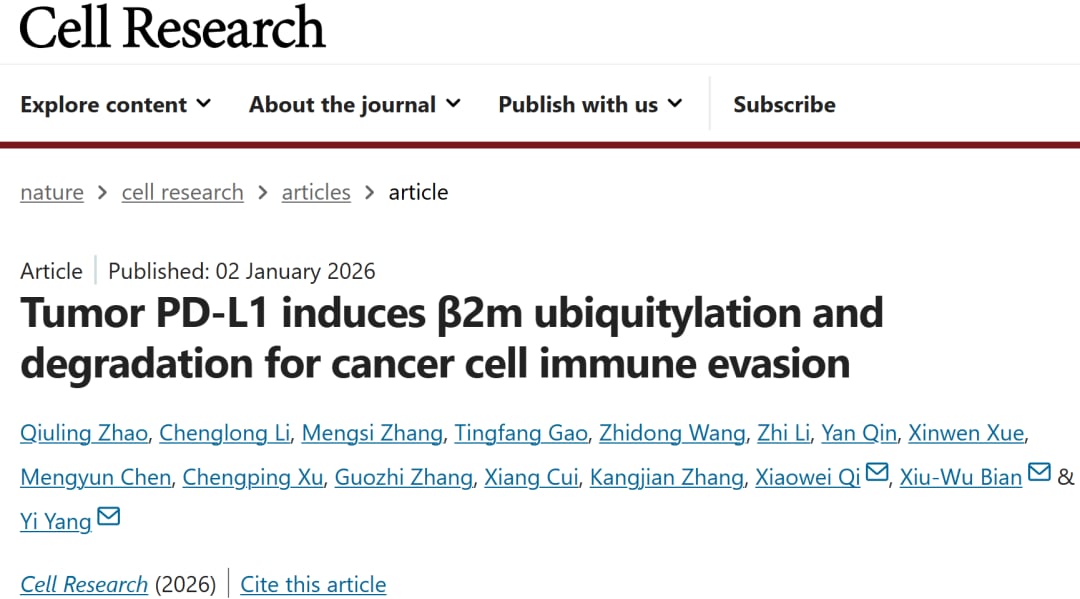Viewport: 1080px width, 599px height.
Task: Expand the Publish with us menu
Action: tap(590, 104)
